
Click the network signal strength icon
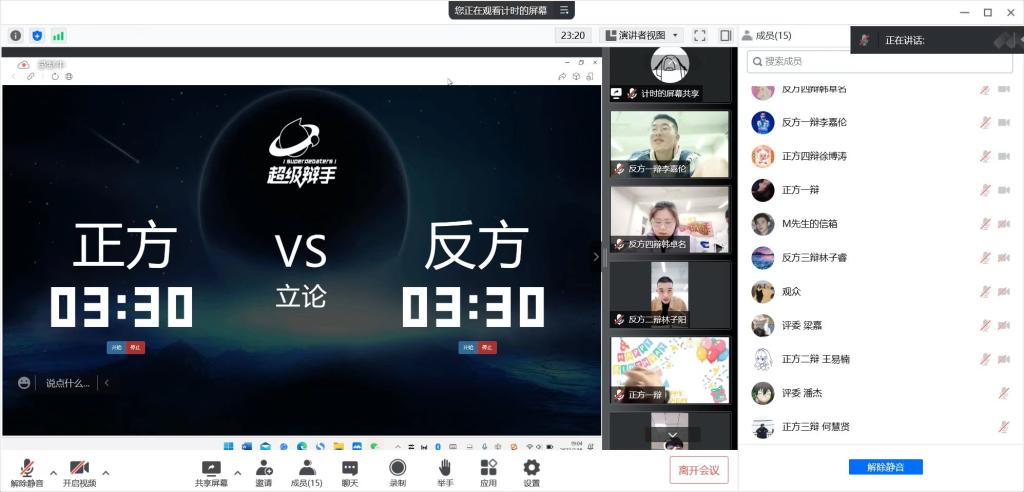59,36
